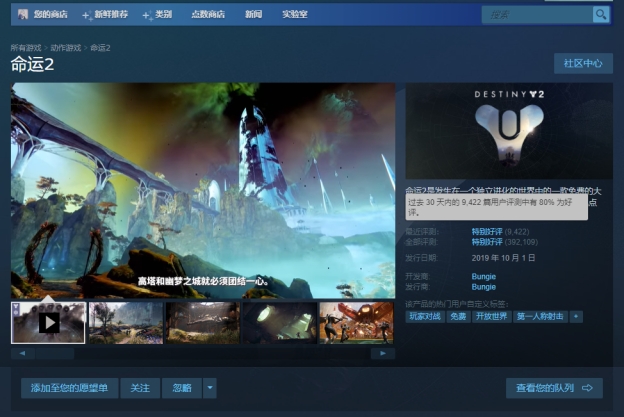The height and width of the screenshot is (417, 624).
Task: Click 查看您的队列 button
Action: click(554, 388)
